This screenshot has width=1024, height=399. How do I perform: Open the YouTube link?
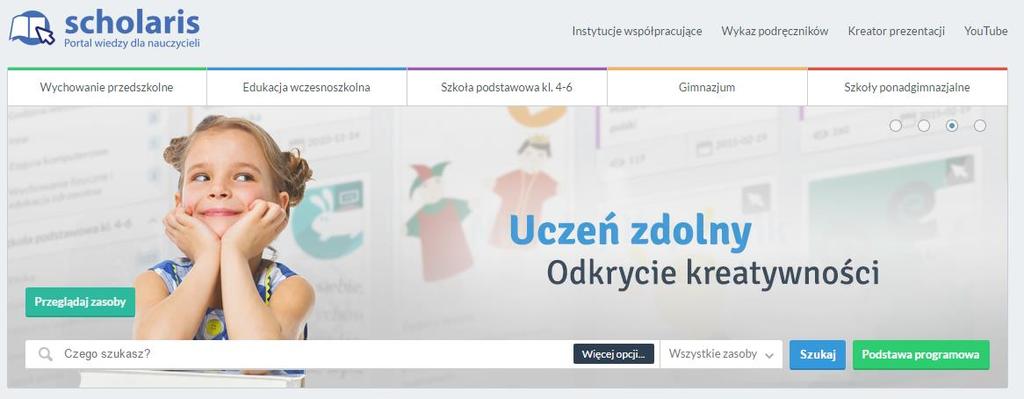point(985,31)
